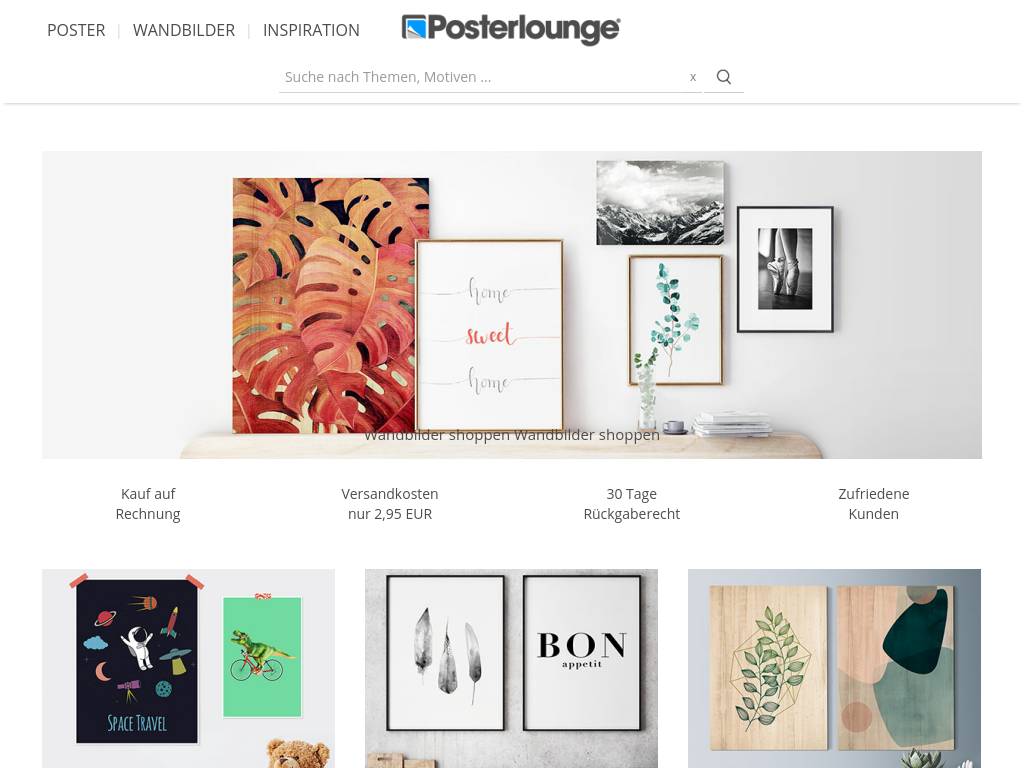Click "Zufriedene Kunden" info text
Image resolution: width=1024 pixels, height=768 pixels.
(x=874, y=504)
